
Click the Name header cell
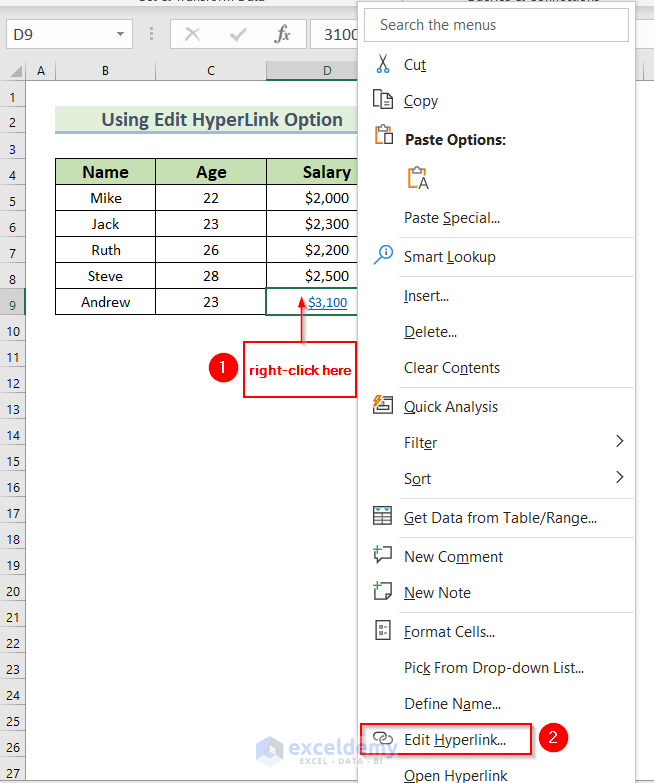[x=105, y=172]
